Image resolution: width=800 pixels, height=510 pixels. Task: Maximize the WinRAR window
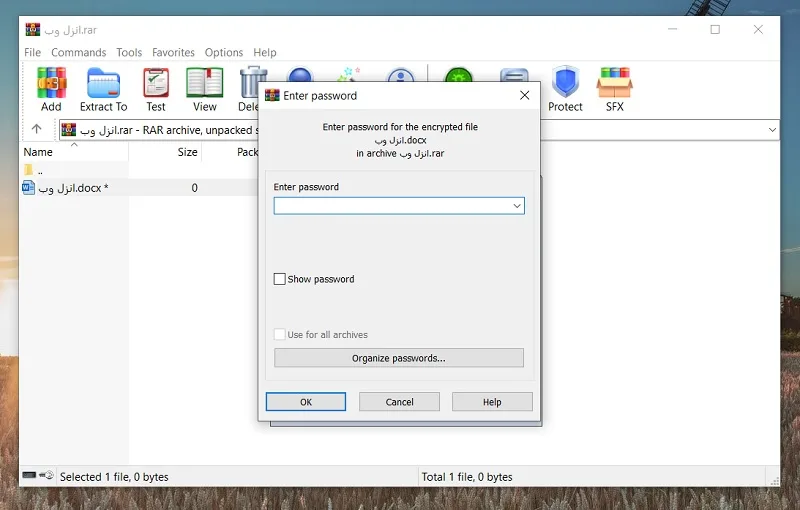[715, 30]
